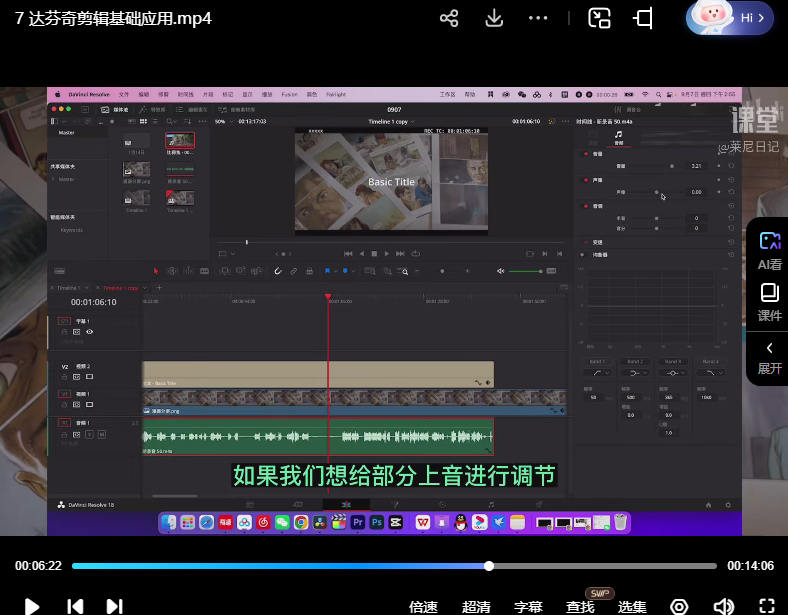Image resolution: width=788 pixels, height=615 pixels.
Task: Click the crop screenshot icon
Action: point(643,18)
